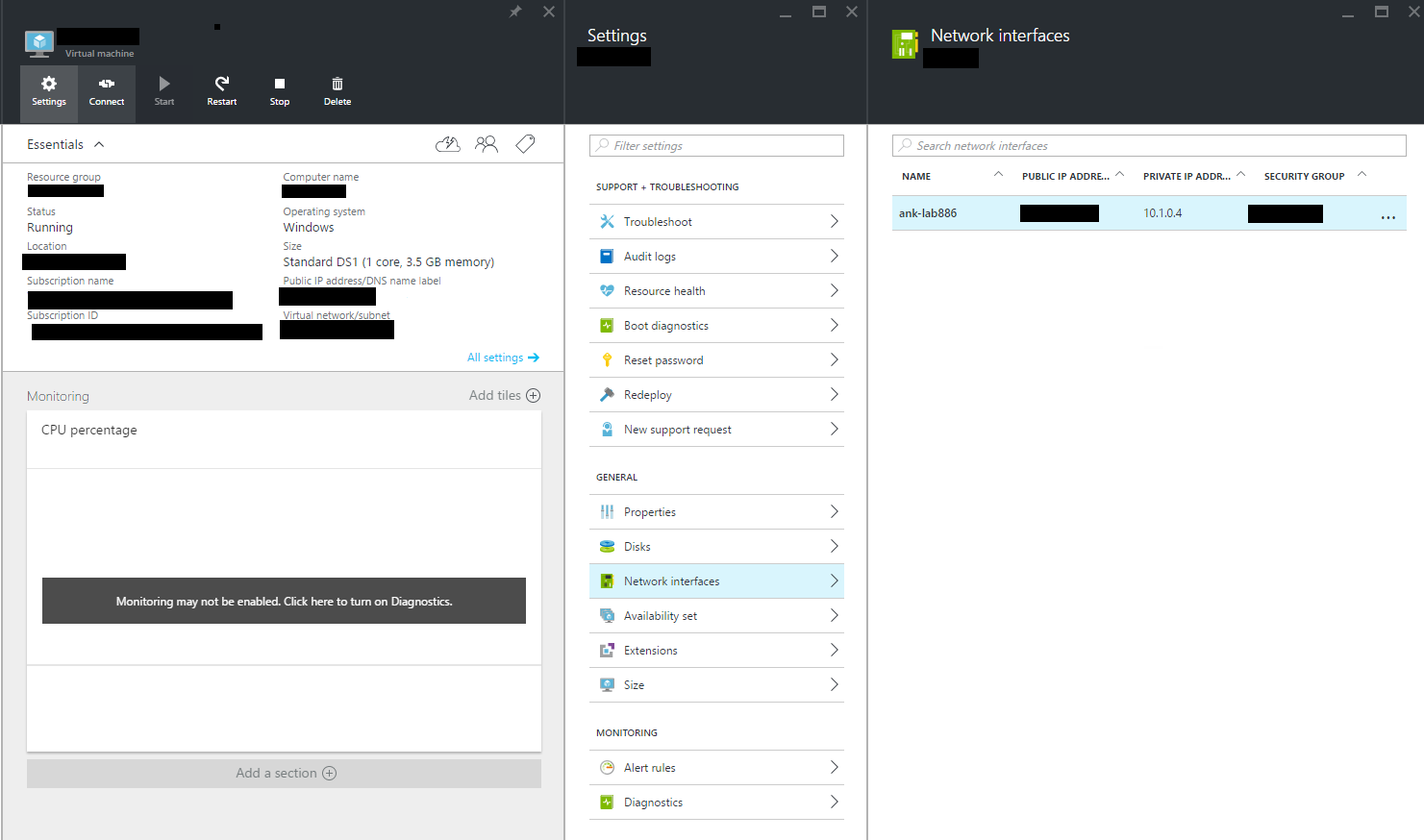This screenshot has height=840, width=1424.
Task: Open Audit logs setting
Action: pos(716,257)
